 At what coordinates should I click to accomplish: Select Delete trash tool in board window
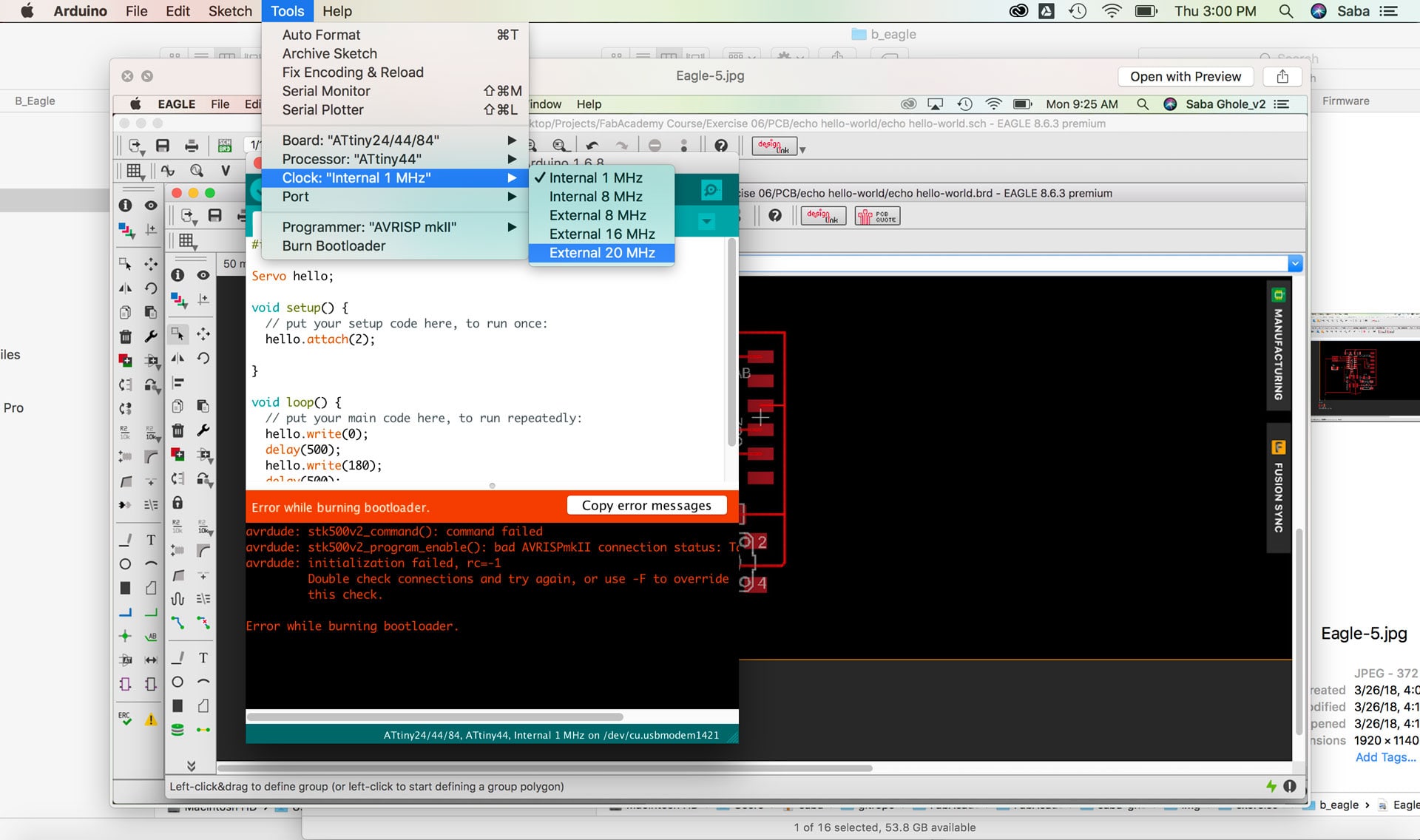tap(177, 430)
